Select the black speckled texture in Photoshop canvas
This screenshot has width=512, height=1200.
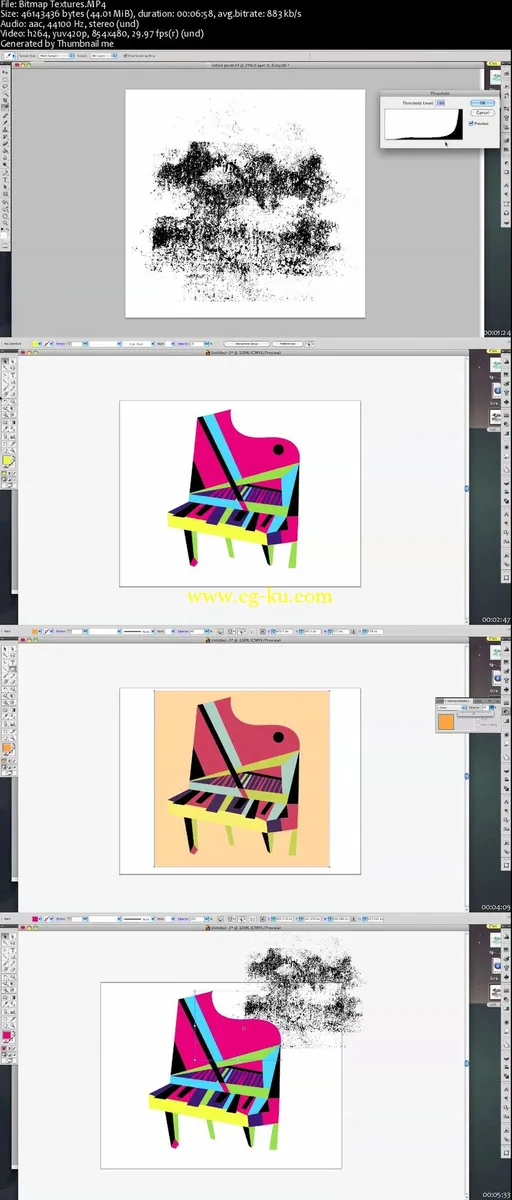tap(245, 210)
